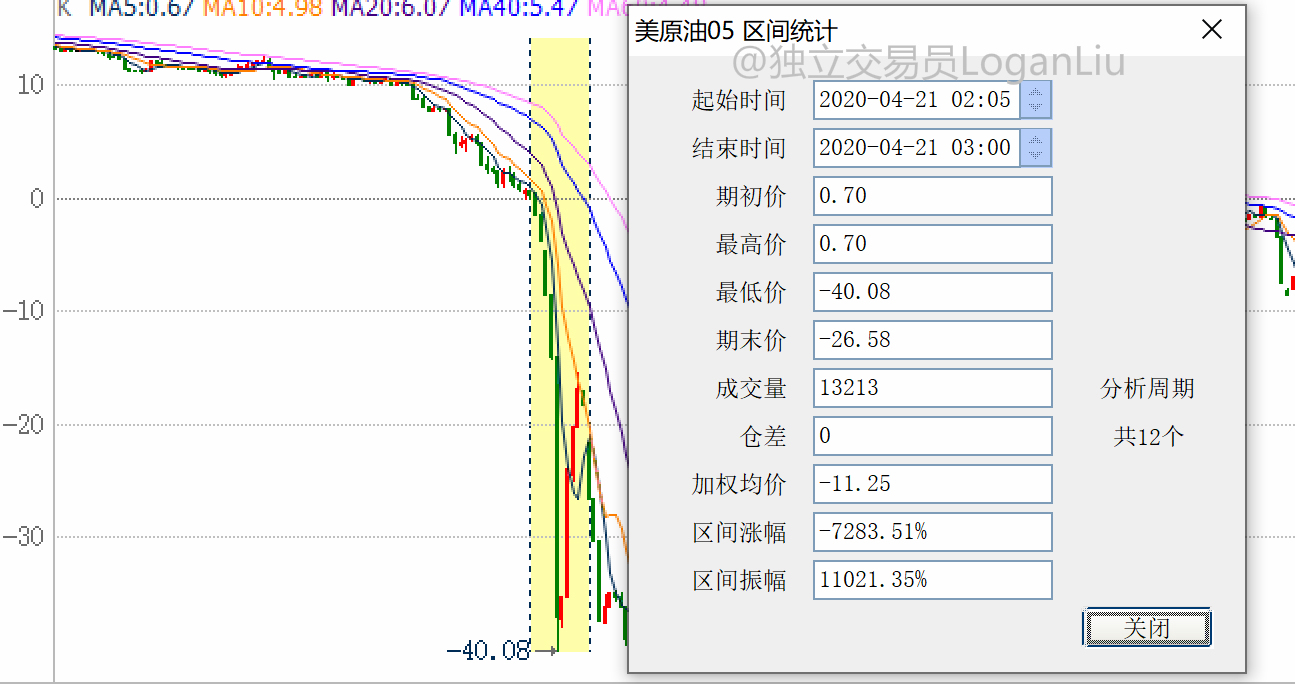The image size is (1295, 684).
Task: Click the -40.08 low price marker on chart
Action: tap(489, 651)
